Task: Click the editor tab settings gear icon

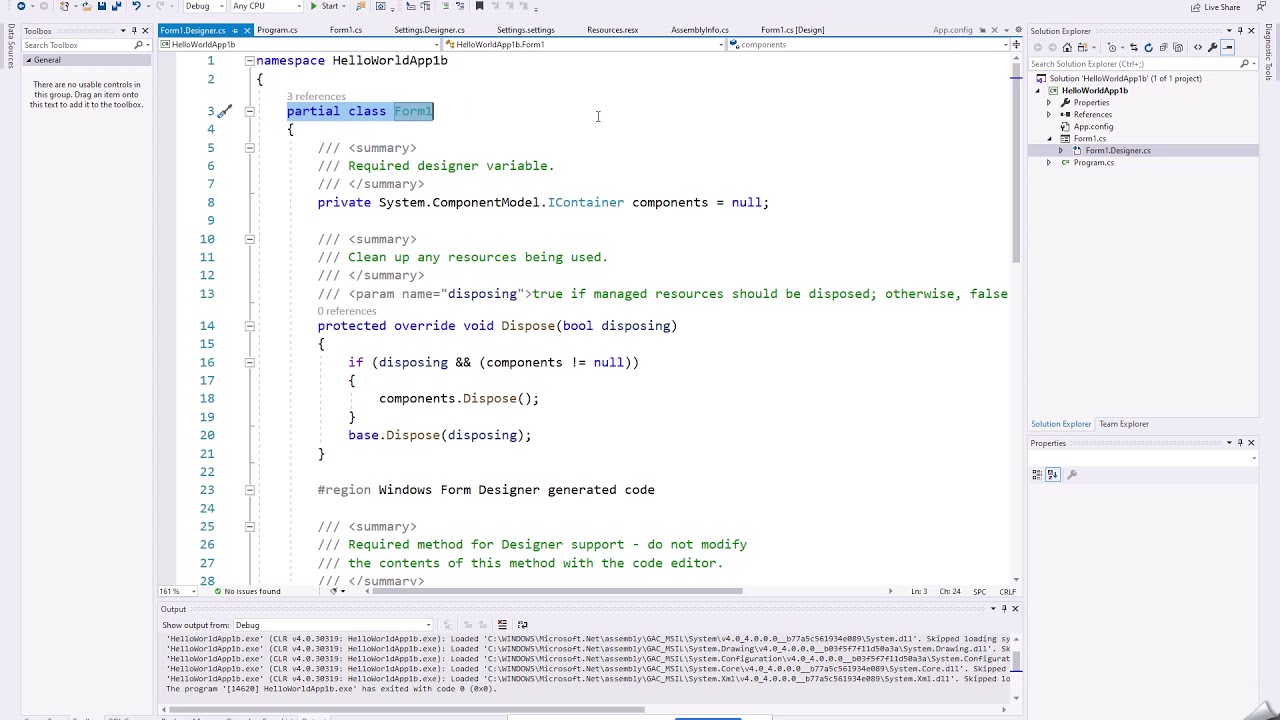Action: (1018, 30)
